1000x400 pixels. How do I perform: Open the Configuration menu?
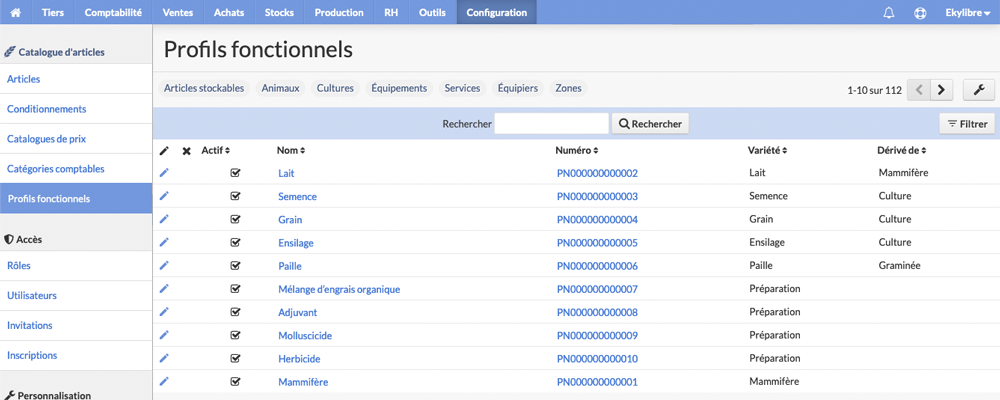click(x=496, y=12)
